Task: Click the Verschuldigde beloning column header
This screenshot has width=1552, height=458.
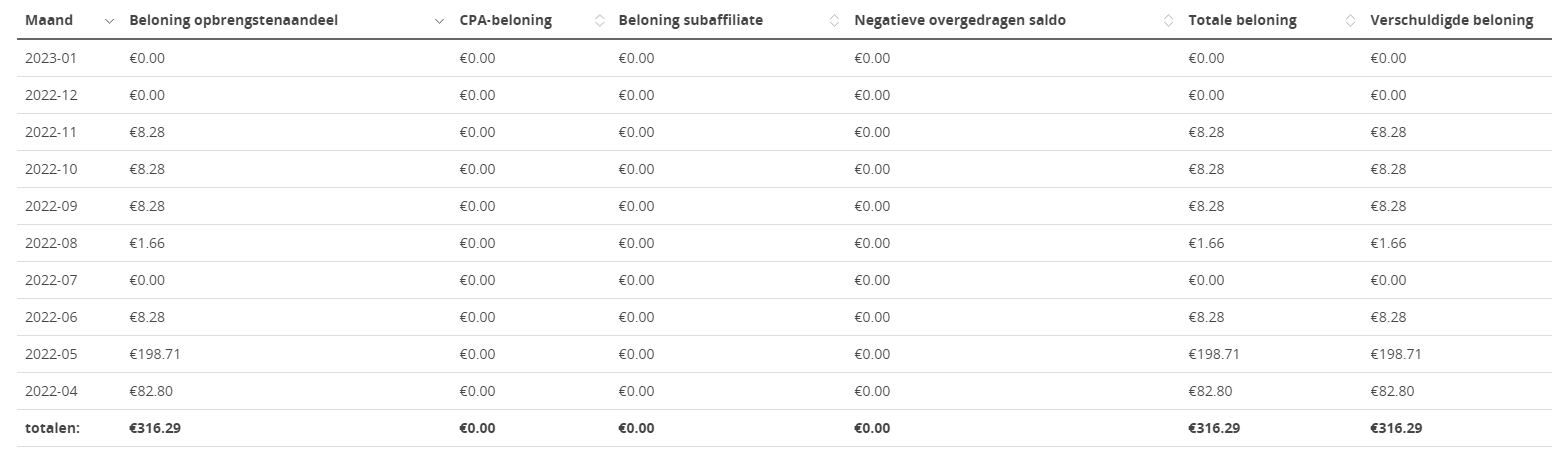Action: [x=1451, y=21]
